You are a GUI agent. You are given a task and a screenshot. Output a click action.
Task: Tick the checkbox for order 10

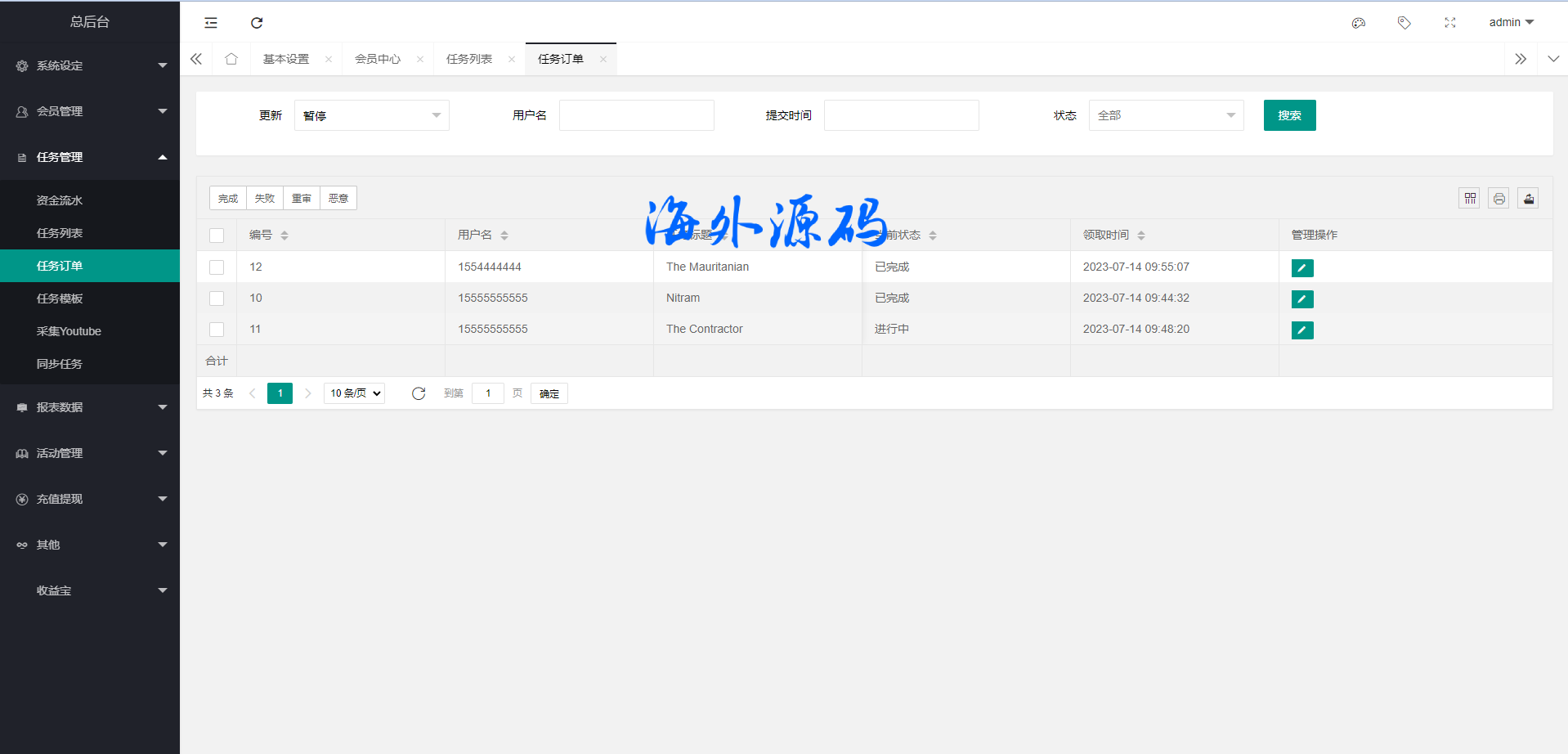pos(217,298)
